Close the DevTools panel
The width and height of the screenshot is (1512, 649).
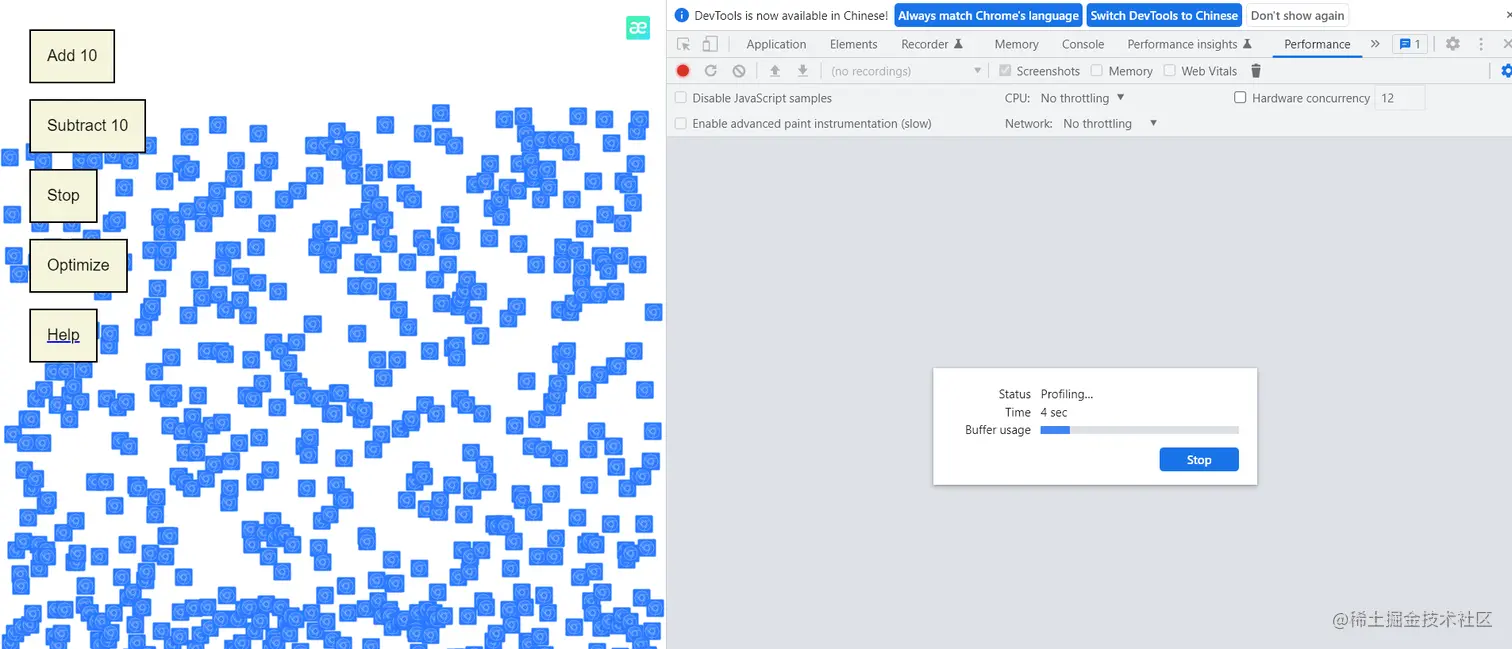click(1507, 44)
